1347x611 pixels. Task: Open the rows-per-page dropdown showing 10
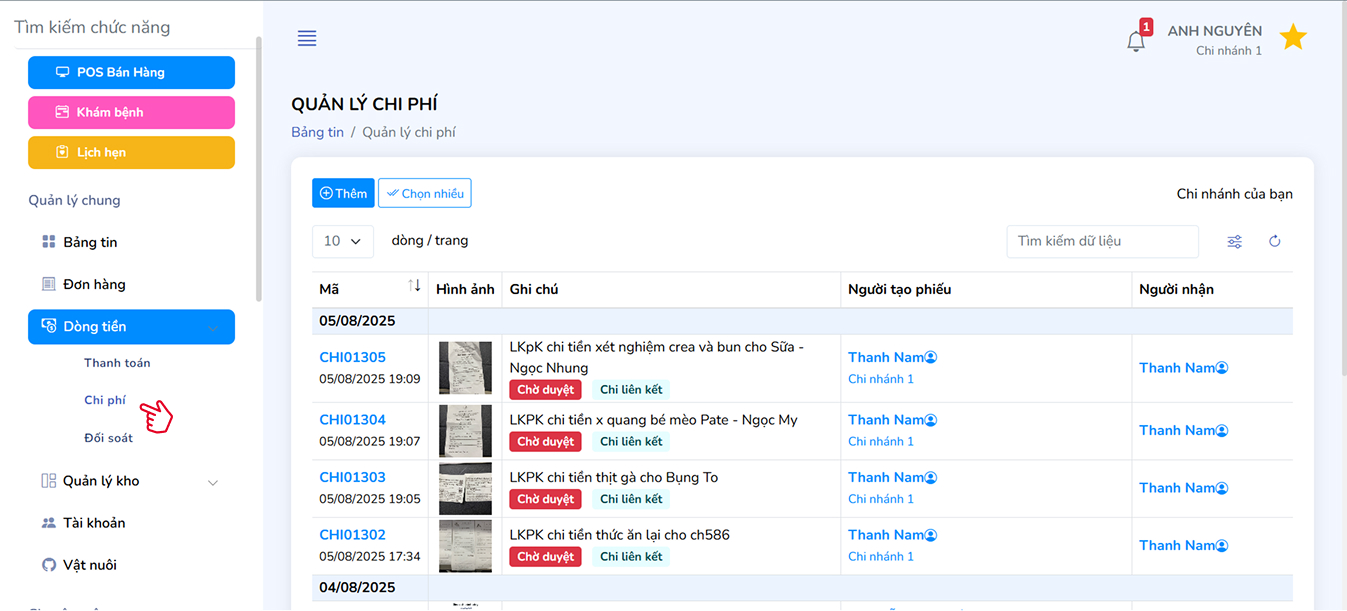343,241
